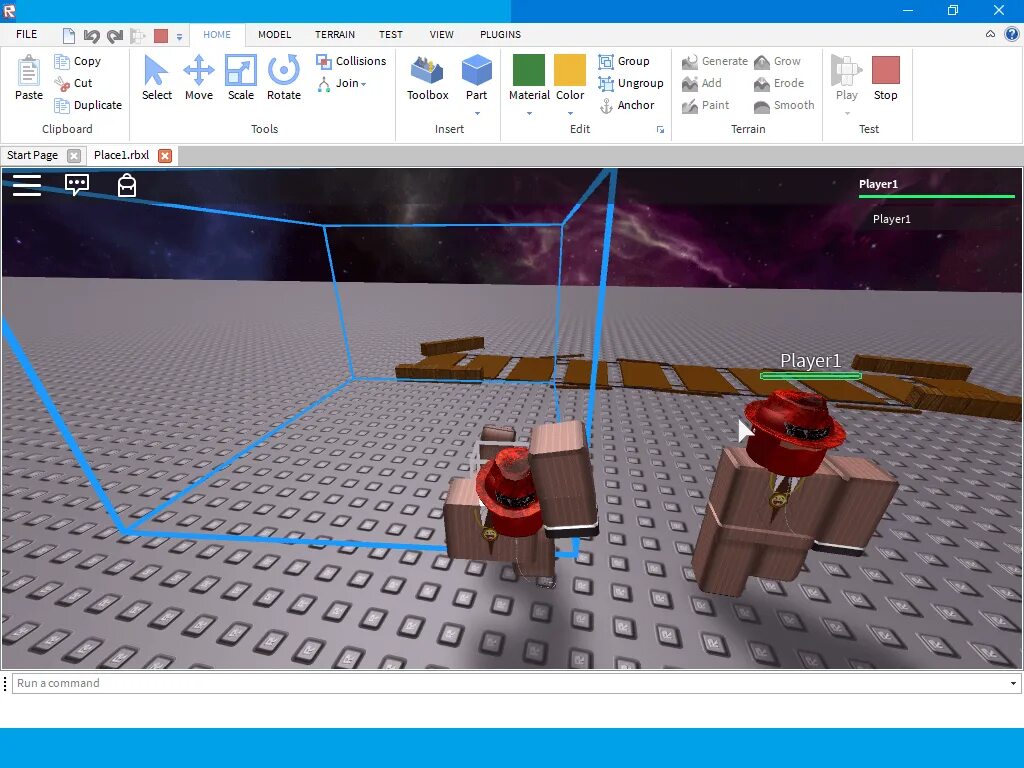Open the Toolbox panel

pyautogui.click(x=428, y=78)
